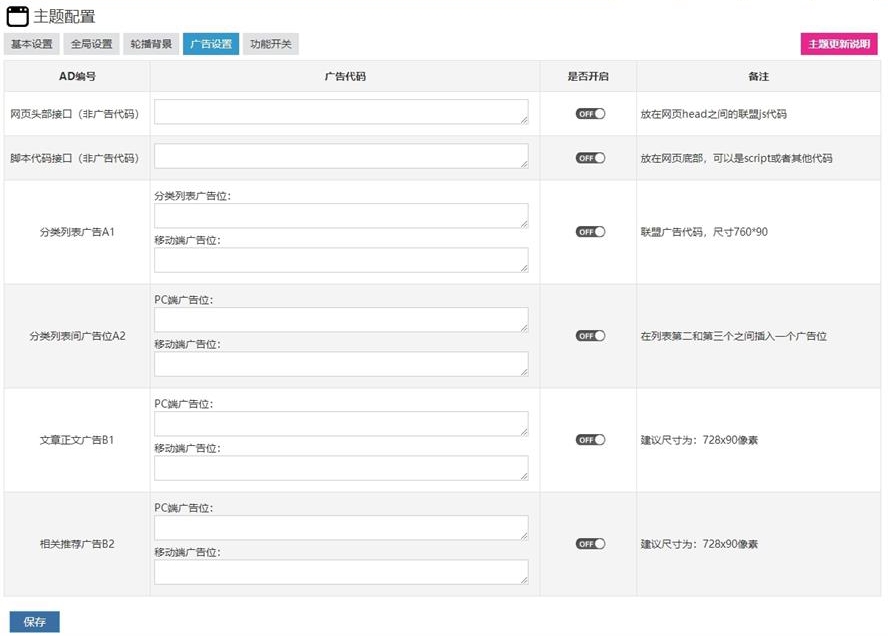Click the A1 分类列表广告位 text area

click(x=341, y=216)
